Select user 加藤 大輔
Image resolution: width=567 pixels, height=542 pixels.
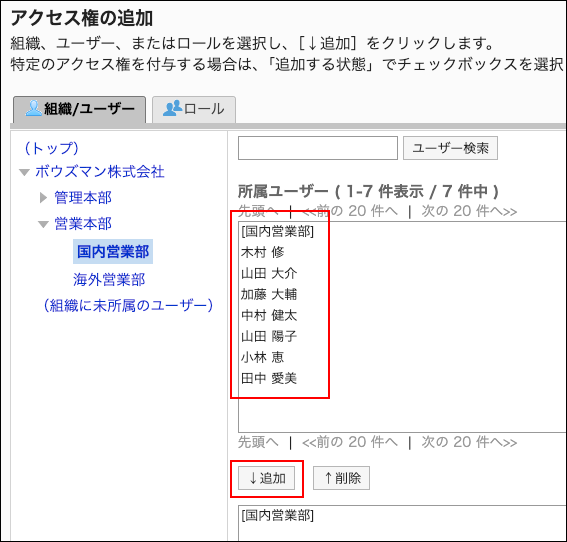pyautogui.click(x=269, y=294)
